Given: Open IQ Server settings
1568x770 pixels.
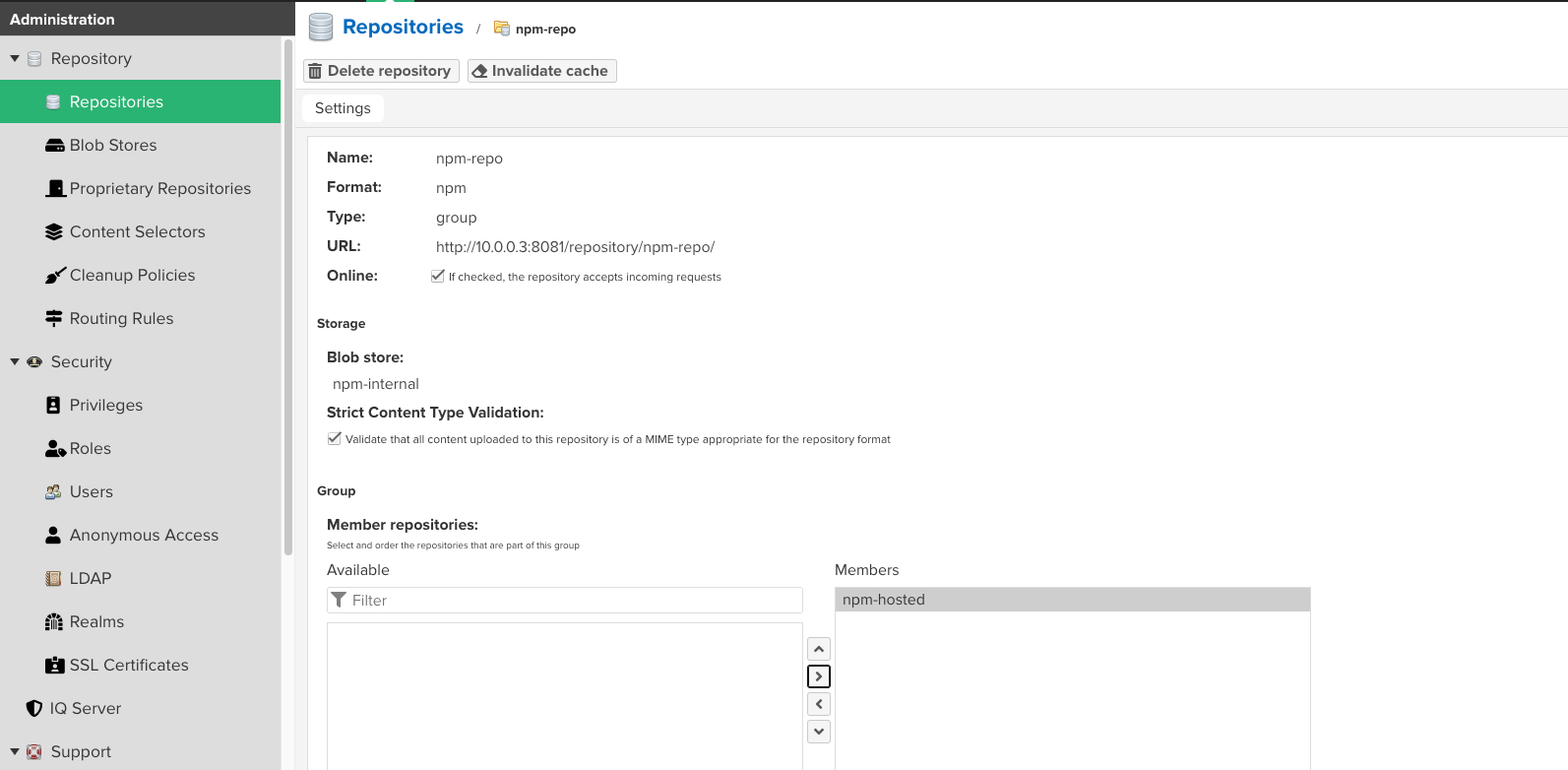Looking at the screenshot, I should (x=140, y=709).
